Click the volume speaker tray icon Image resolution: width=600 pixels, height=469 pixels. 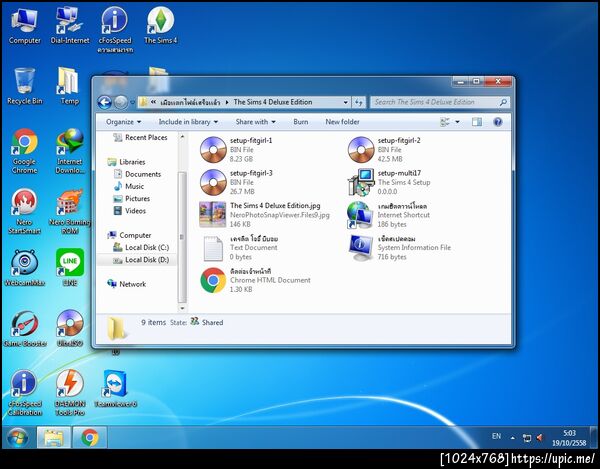[x=540, y=438]
